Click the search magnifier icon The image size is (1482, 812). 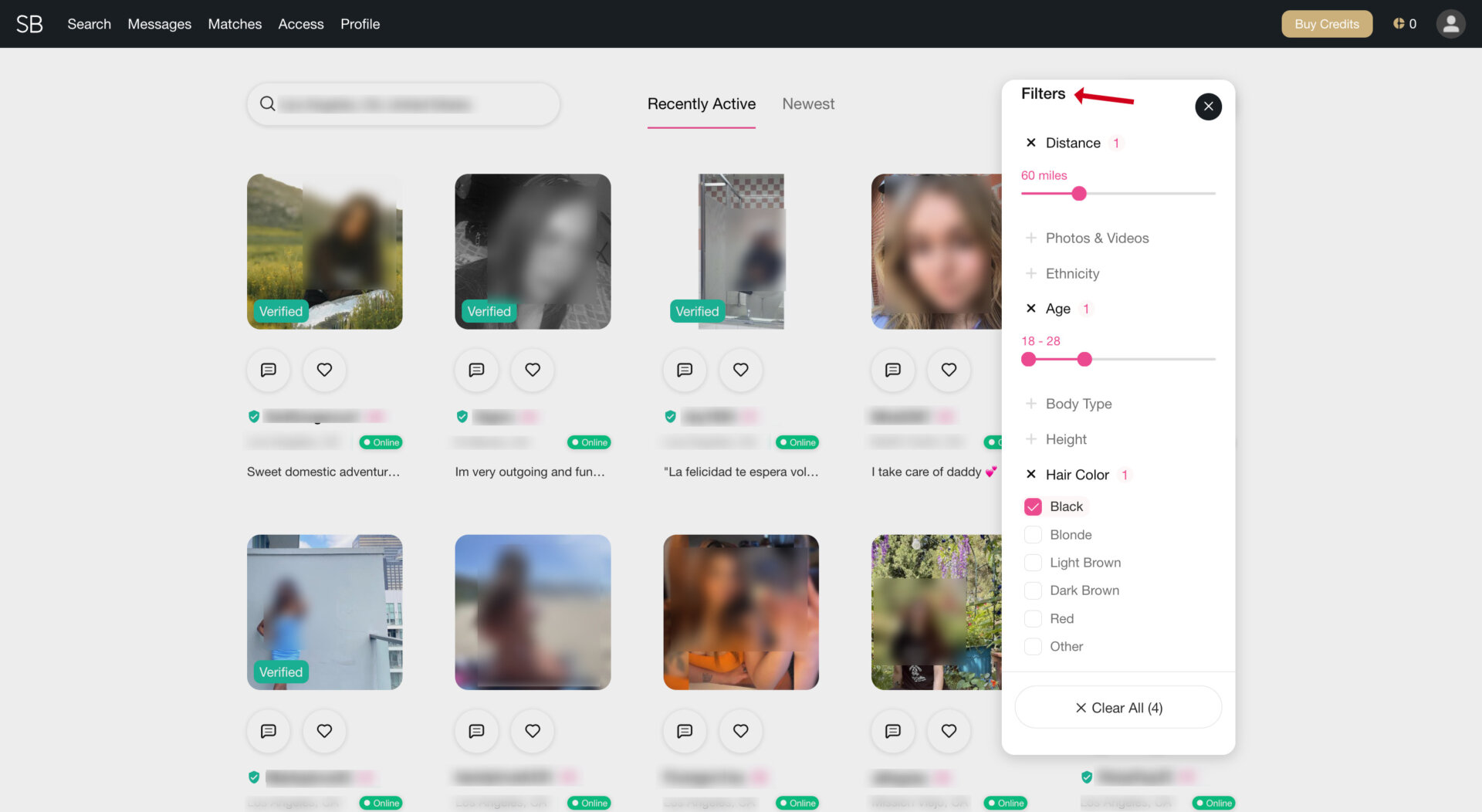(x=268, y=104)
